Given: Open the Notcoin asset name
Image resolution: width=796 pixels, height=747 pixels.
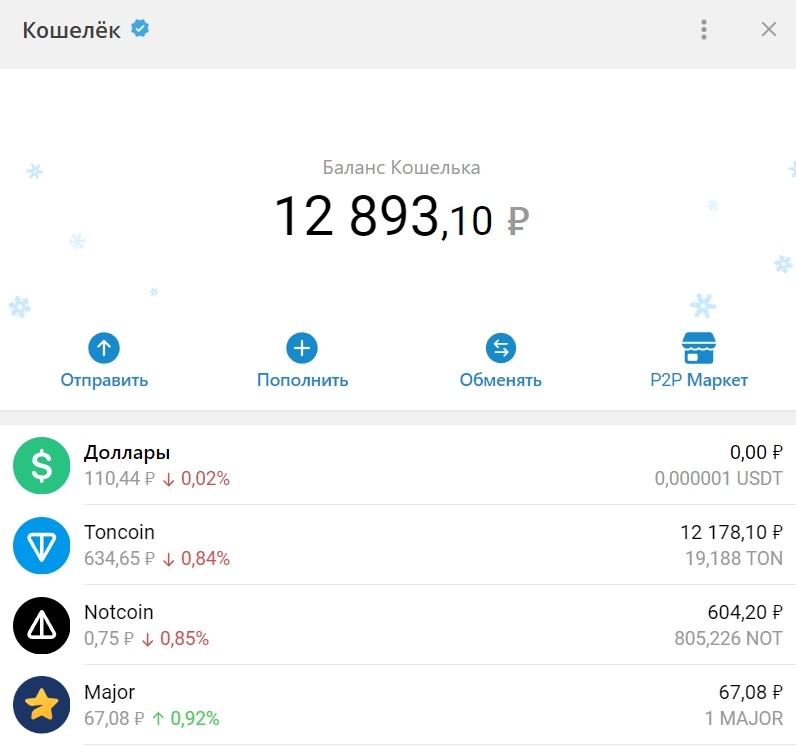Looking at the screenshot, I should (x=119, y=612).
